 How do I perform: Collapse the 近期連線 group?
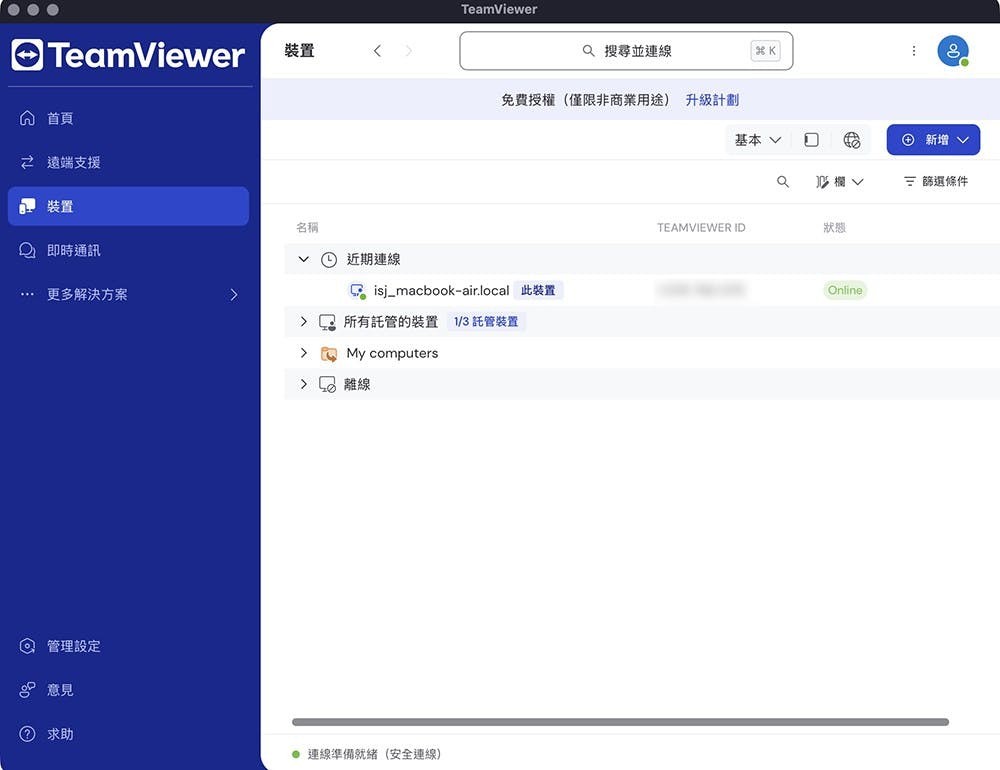pos(304,259)
